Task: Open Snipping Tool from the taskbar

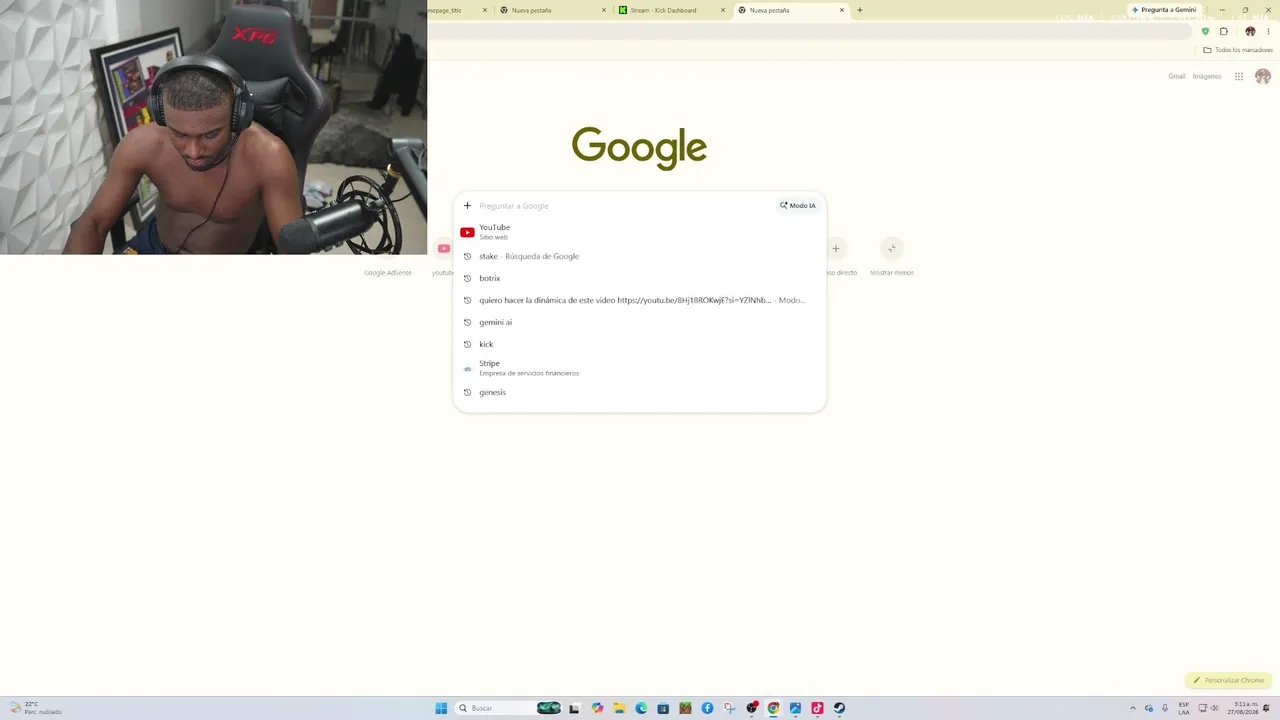Action: (x=730, y=708)
